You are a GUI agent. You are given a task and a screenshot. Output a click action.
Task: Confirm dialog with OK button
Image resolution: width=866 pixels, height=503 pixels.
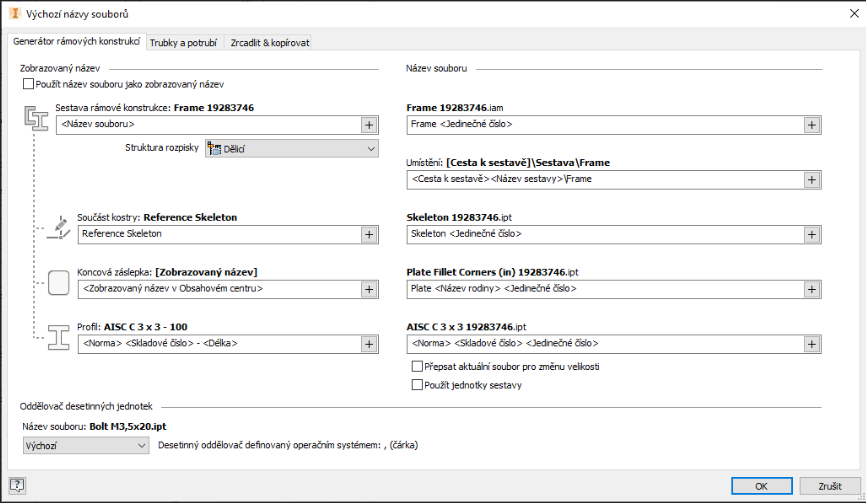click(x=761, y=486)
